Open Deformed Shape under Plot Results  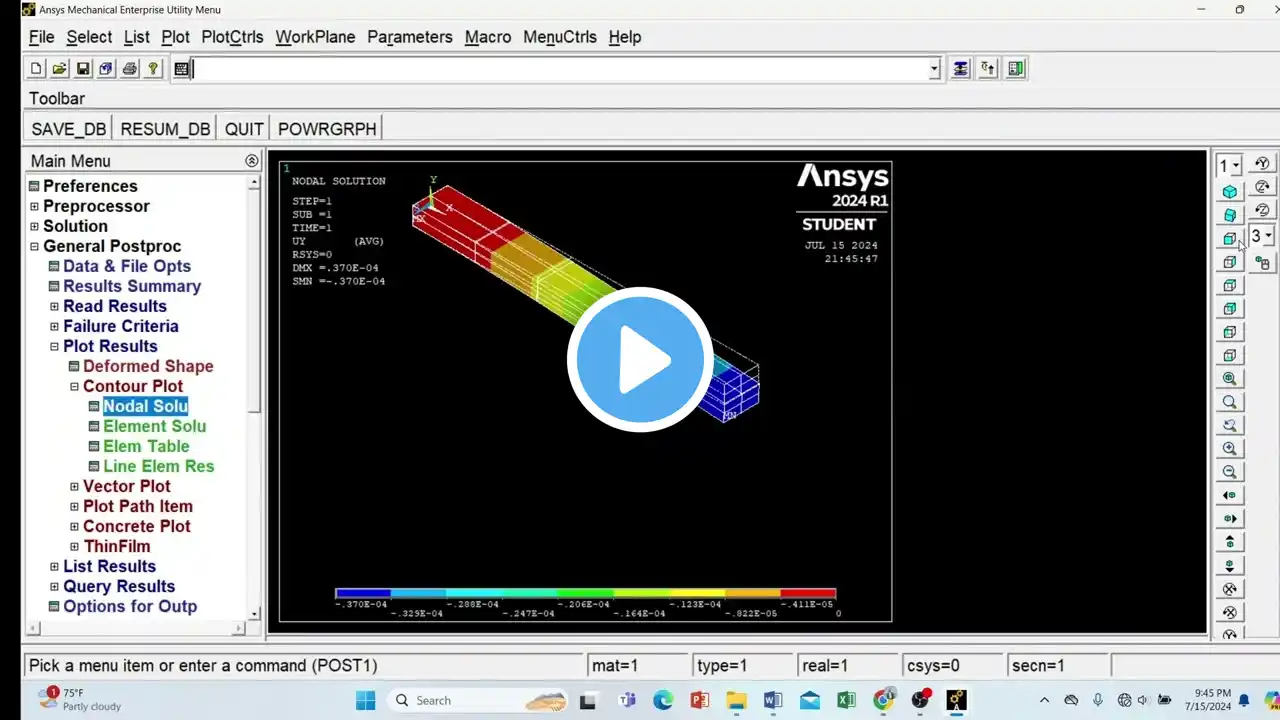coord(148,366)
